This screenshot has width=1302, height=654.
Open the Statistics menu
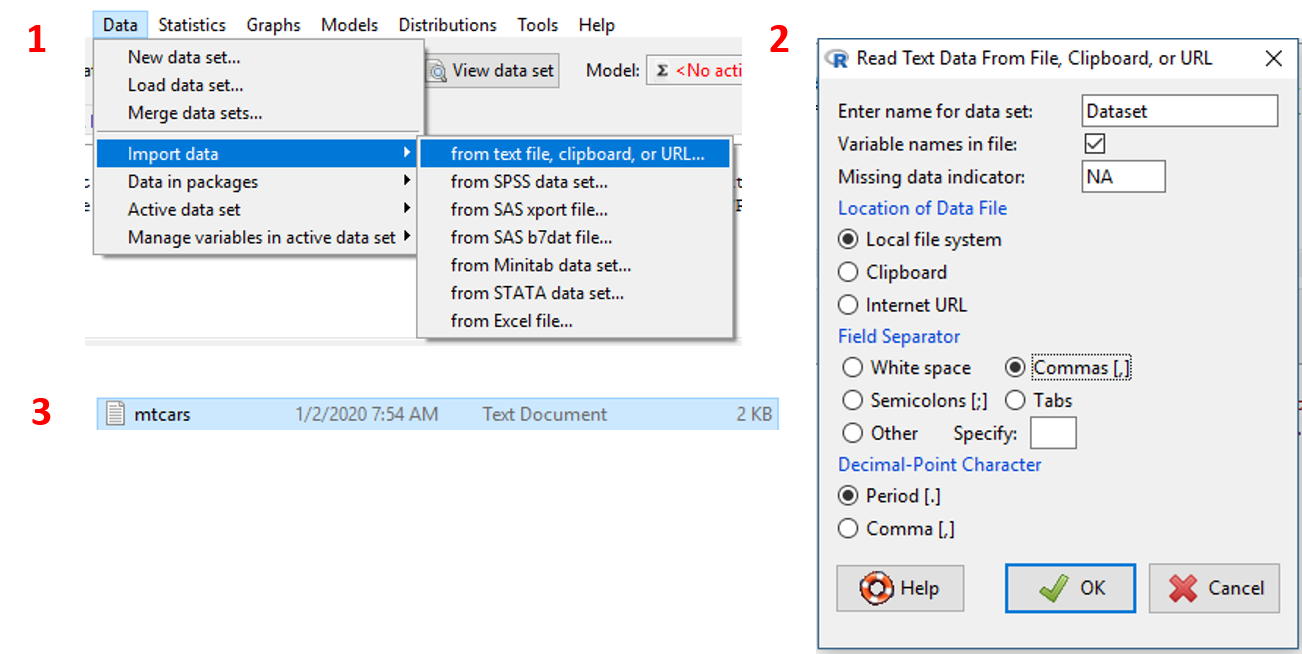[x=192, y=25]
